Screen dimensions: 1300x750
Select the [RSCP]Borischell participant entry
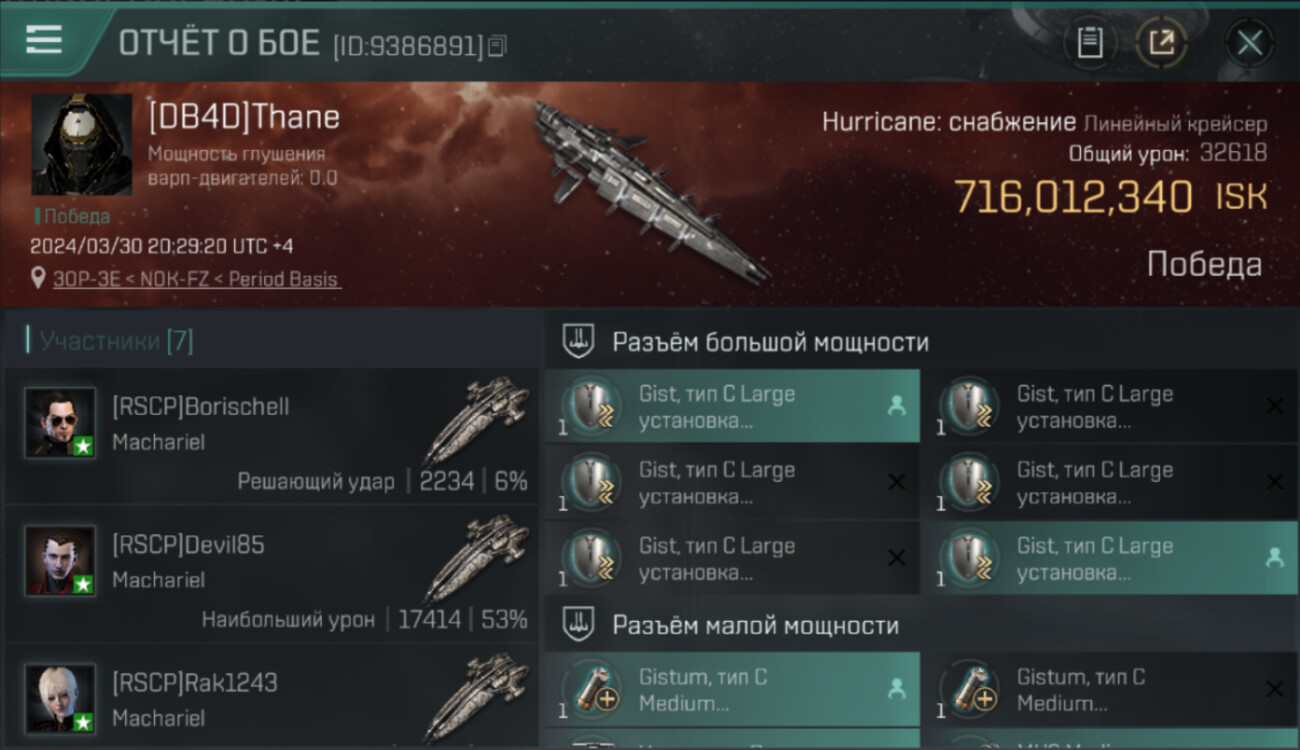(271, 438)
